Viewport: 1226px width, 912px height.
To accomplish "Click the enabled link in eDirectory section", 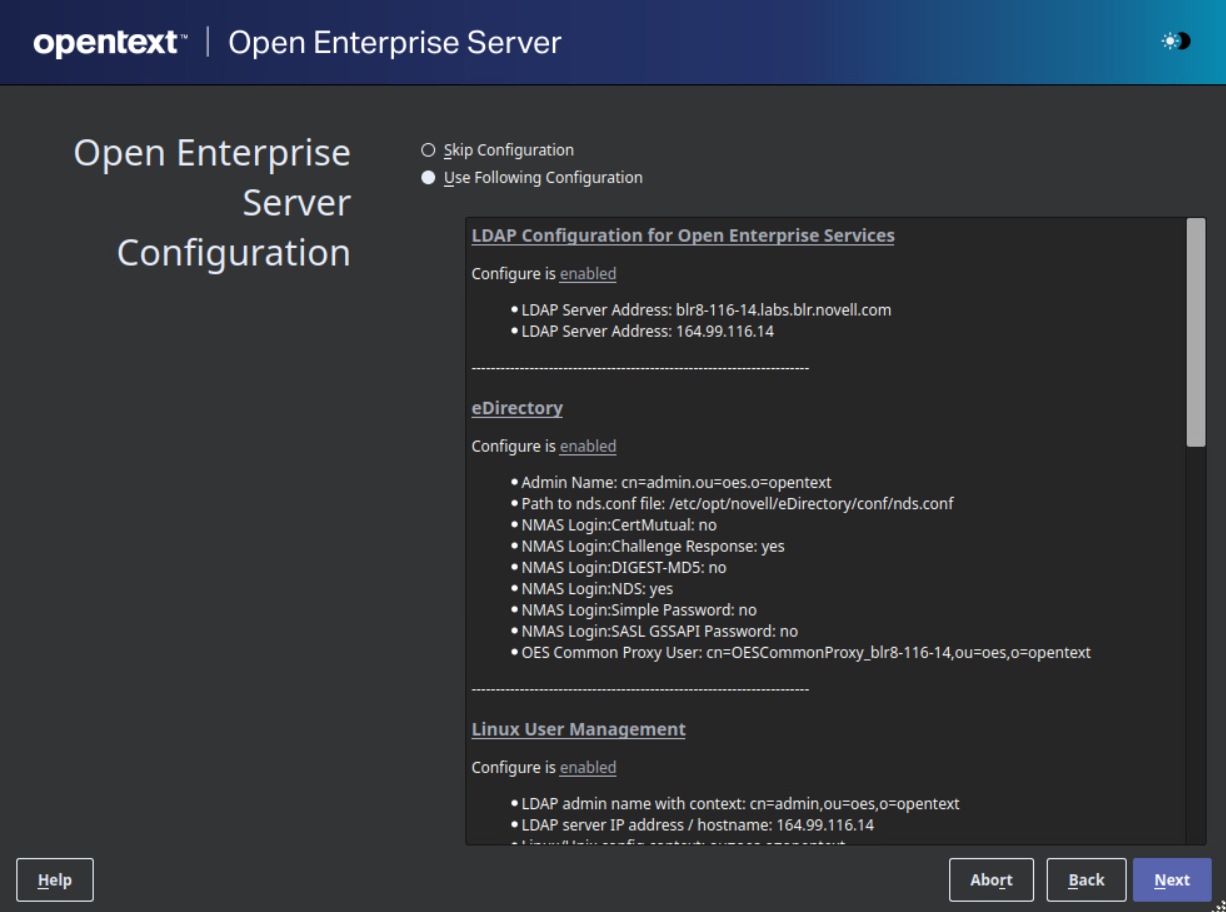I will tap(587, 446).
